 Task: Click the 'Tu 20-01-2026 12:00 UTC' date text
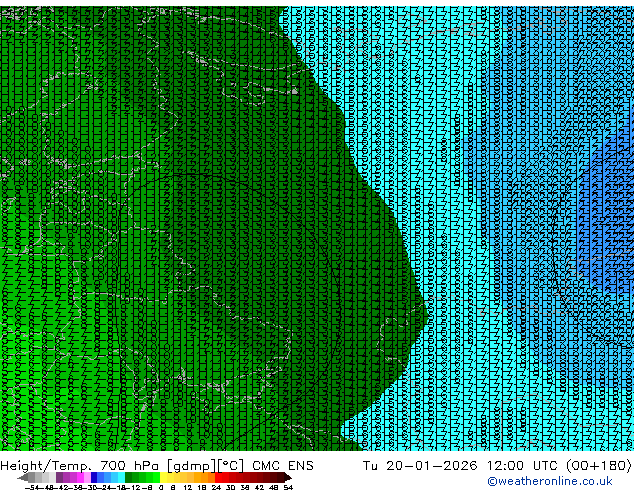[x=461, y=466]
